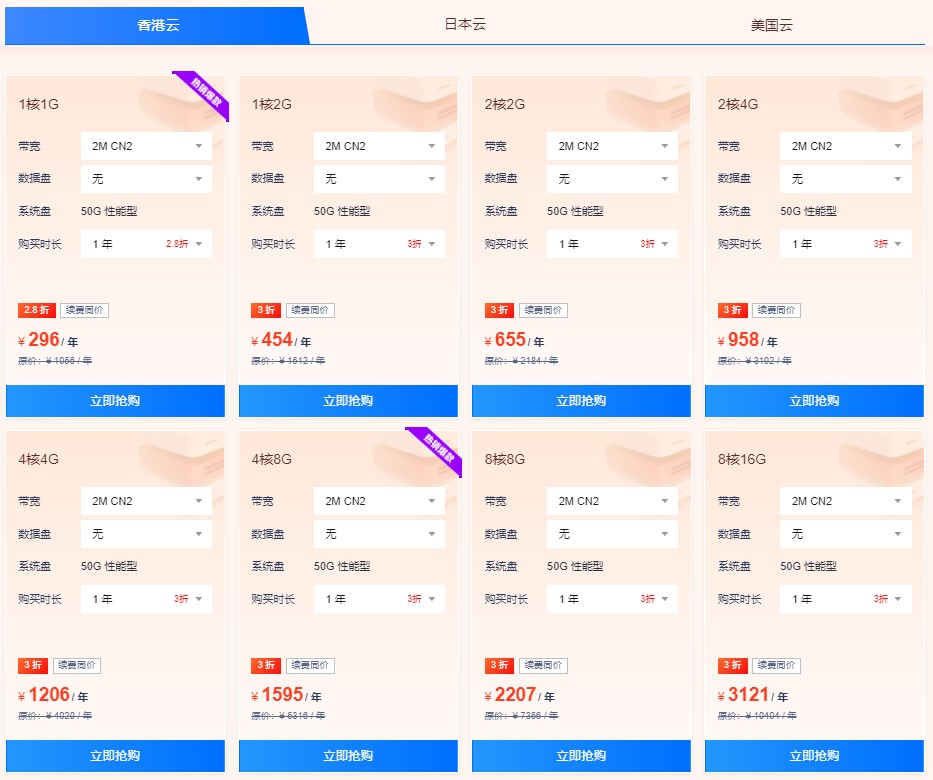Open 带宽 dropdown in 1核1G card

pos(146,146)
